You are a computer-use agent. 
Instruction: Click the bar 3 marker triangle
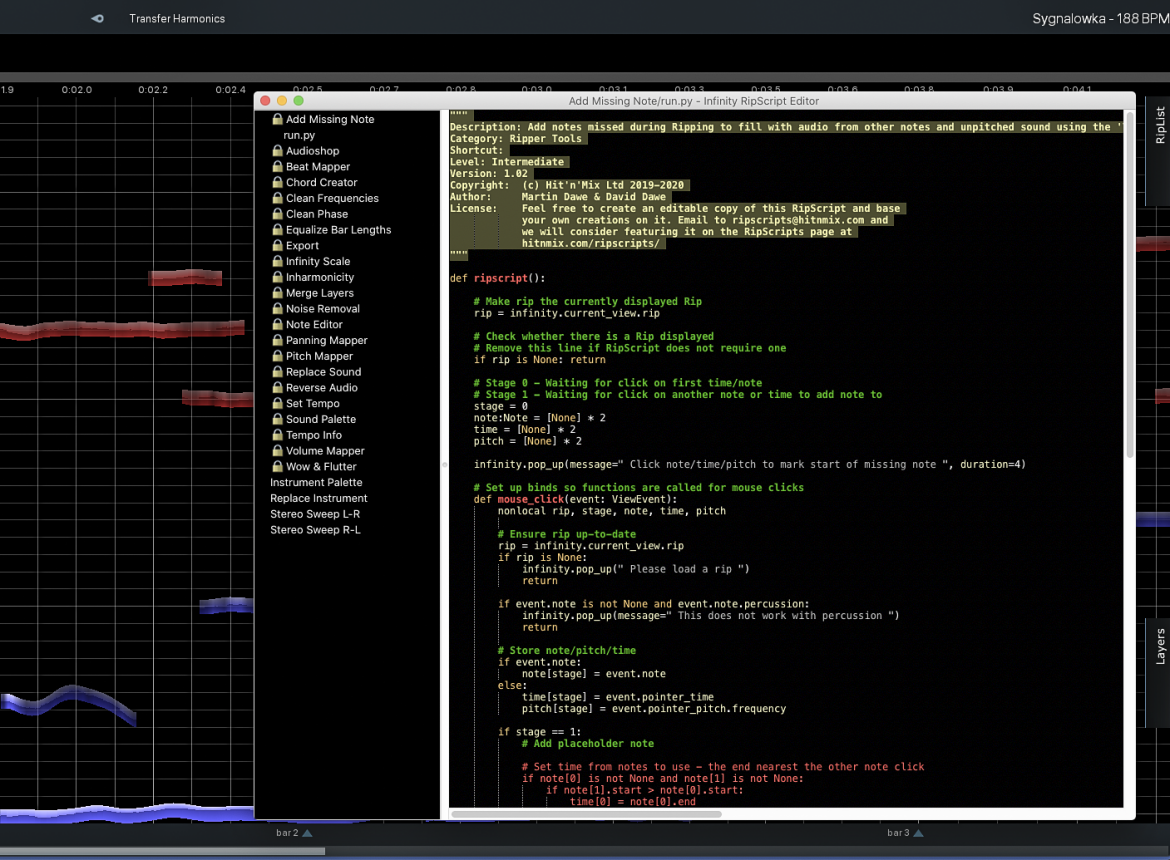tap(919, 833)
